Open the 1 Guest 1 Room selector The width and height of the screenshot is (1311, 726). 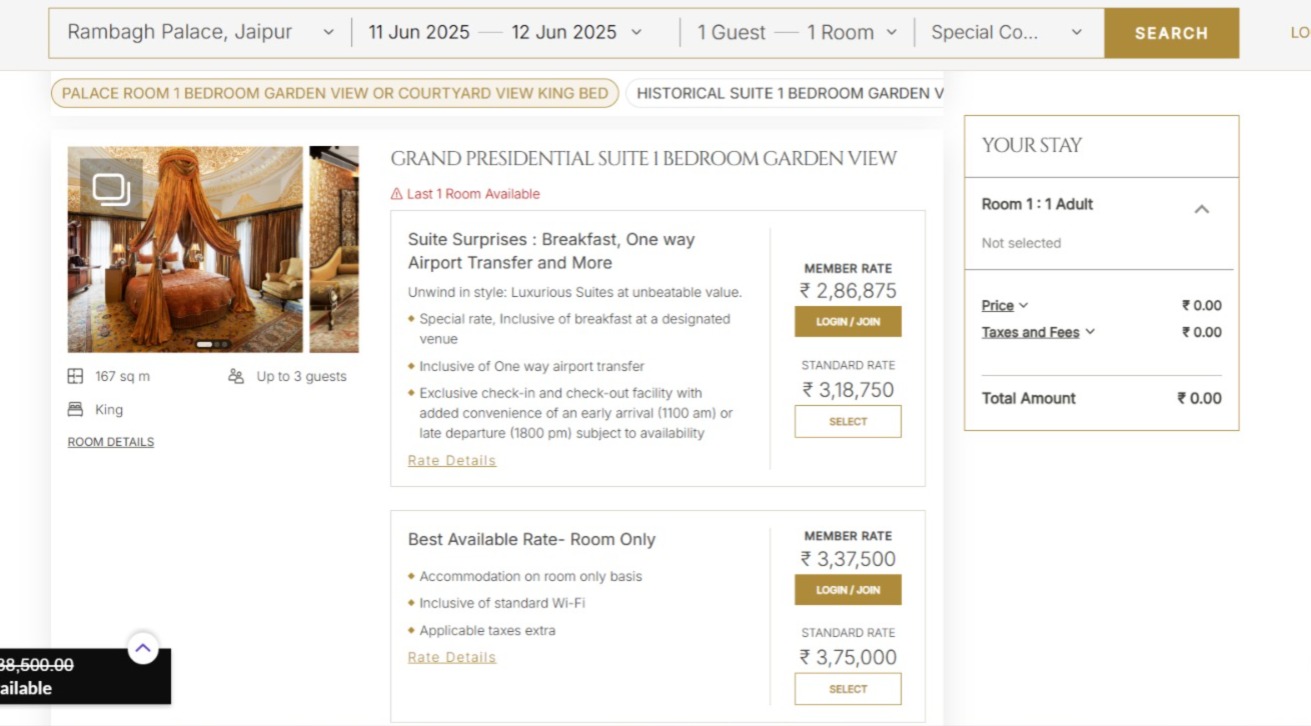pyautogui.click(x=889, y=31)
